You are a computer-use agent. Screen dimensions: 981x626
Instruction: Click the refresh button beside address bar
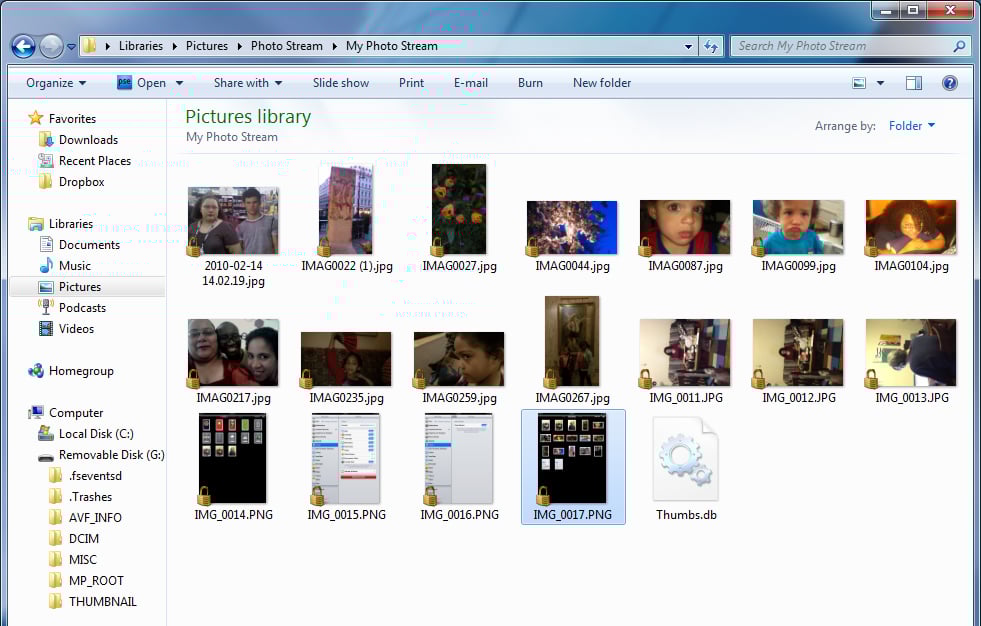(711, 46)
